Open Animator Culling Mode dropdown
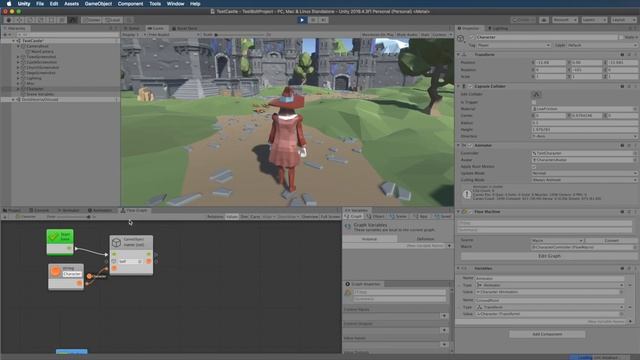The height and width of the screenshot is (360, 640). (584, 180)
